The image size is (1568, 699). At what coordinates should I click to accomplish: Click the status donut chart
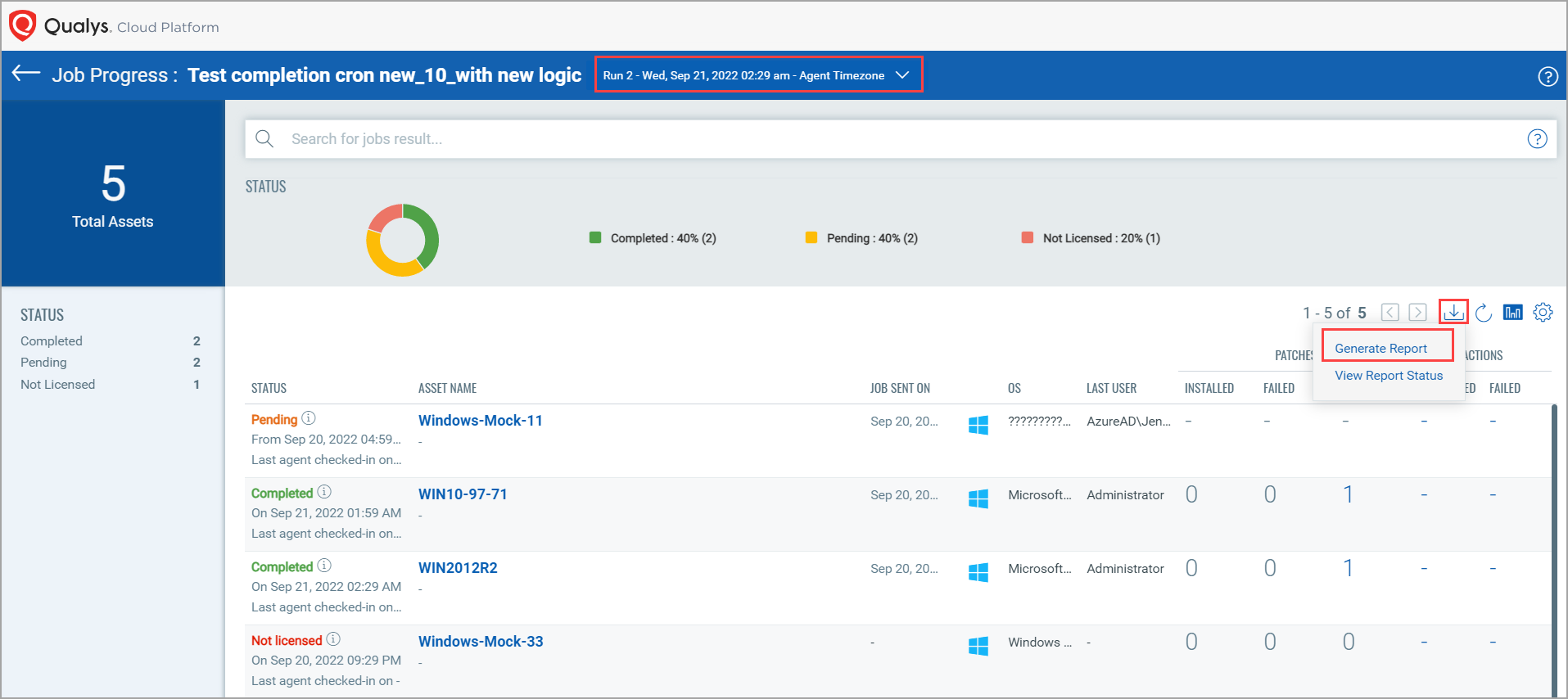[402, 240]
